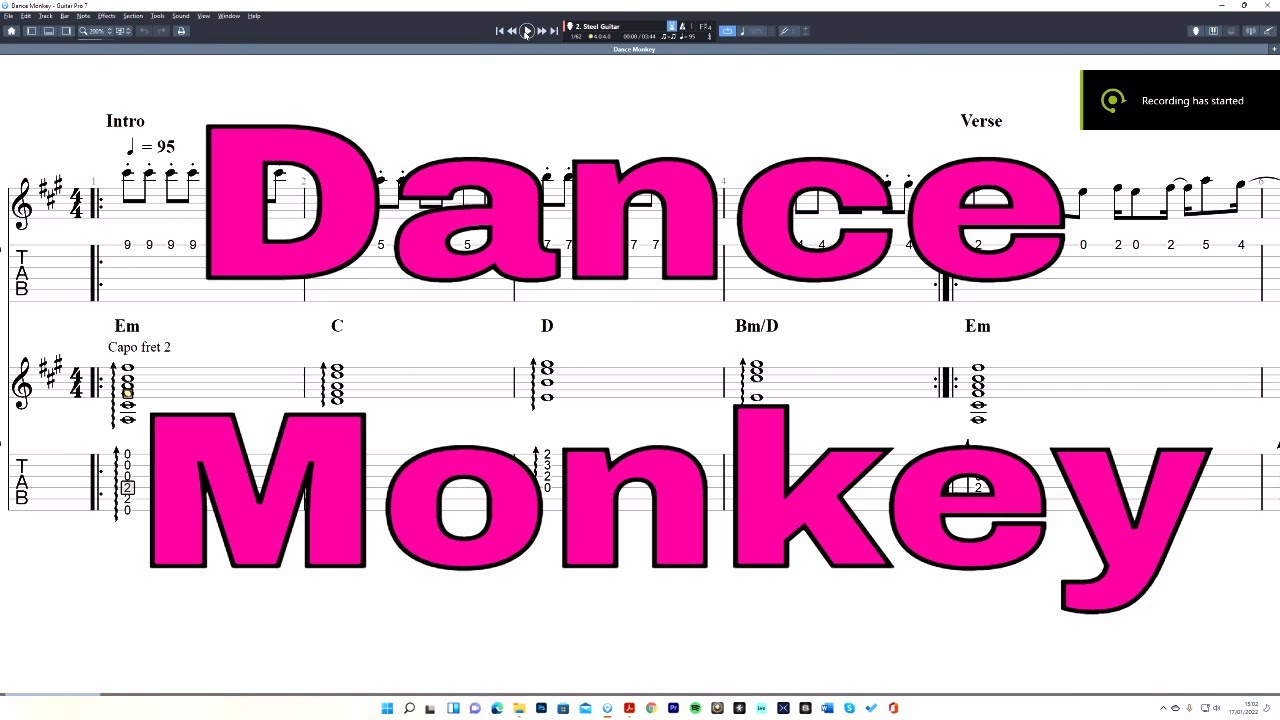Select the Bm/D chord label
This screenshot has width=1280, height=720.
click(756, 326)
